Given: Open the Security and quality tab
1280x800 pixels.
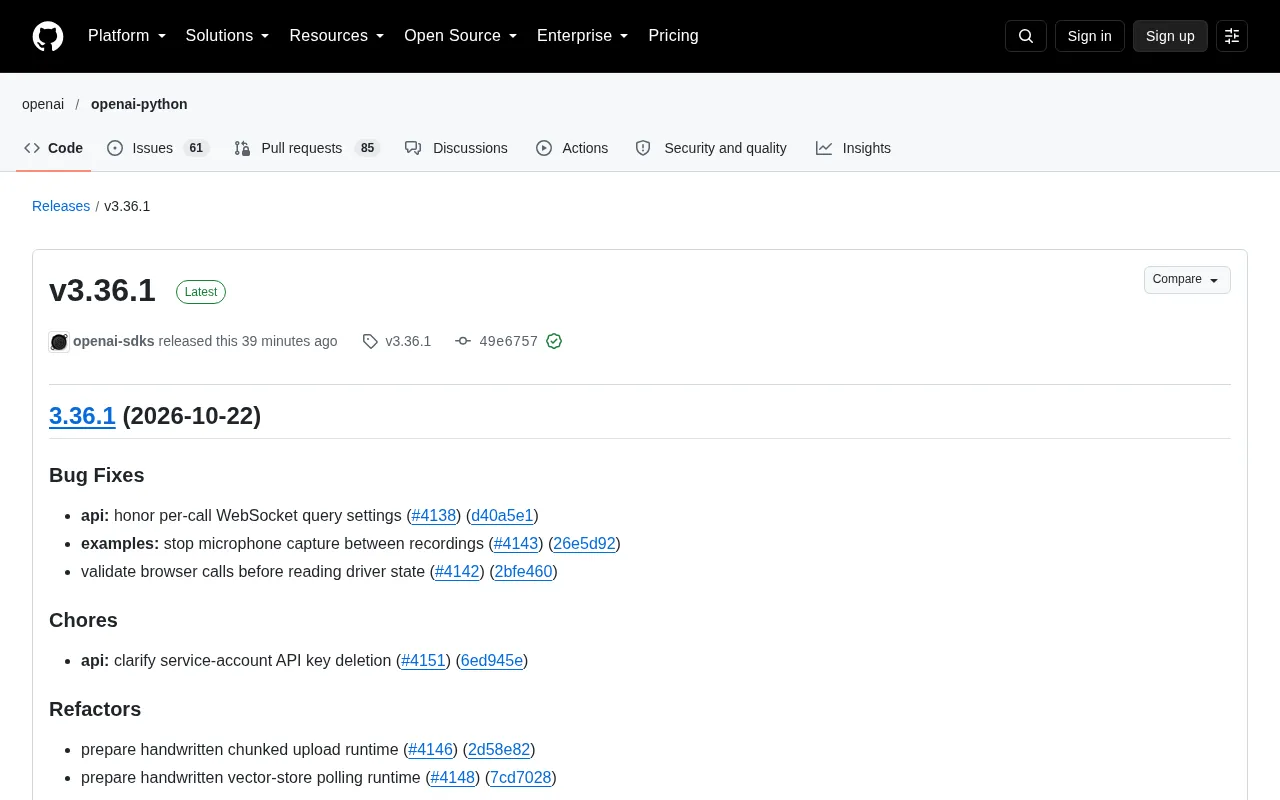Looking at the screenshot, I should [x=711, y=148].
